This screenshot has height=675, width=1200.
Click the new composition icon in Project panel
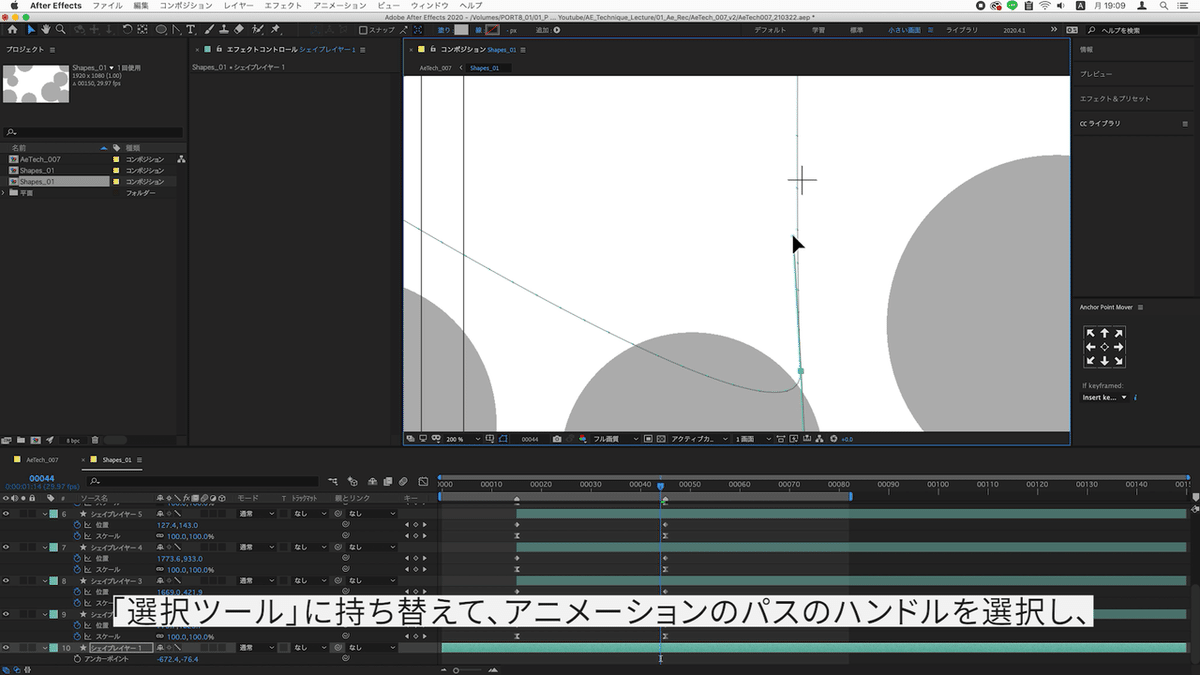35,439
